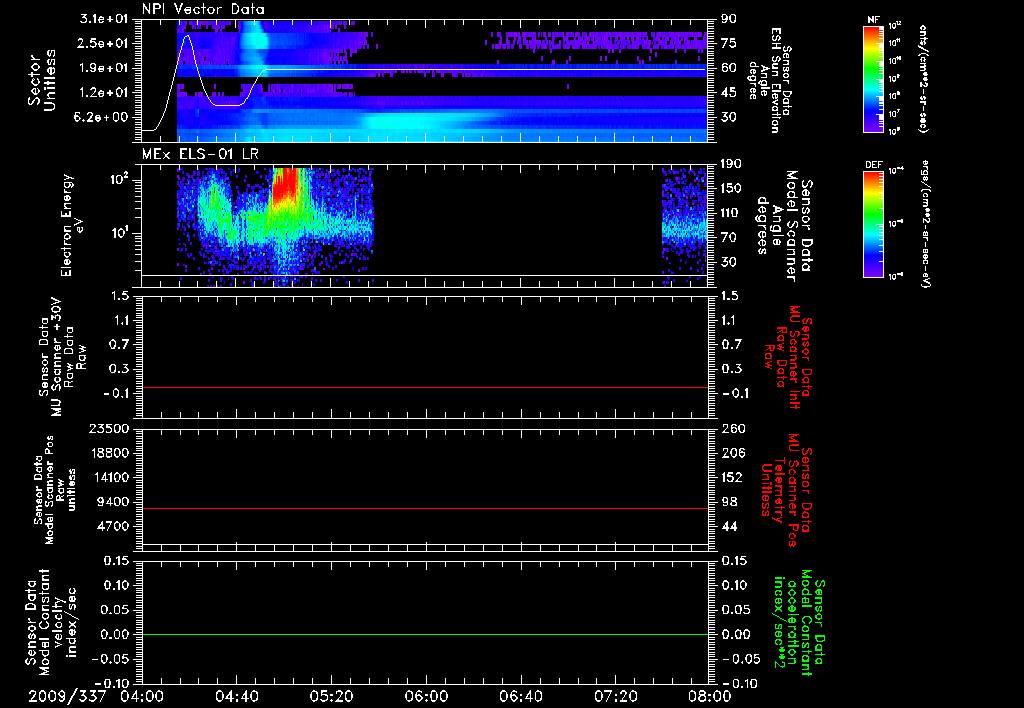Click the 152 telemetry axis tick
The image size is (1024, 708).
tap(733, 477)
